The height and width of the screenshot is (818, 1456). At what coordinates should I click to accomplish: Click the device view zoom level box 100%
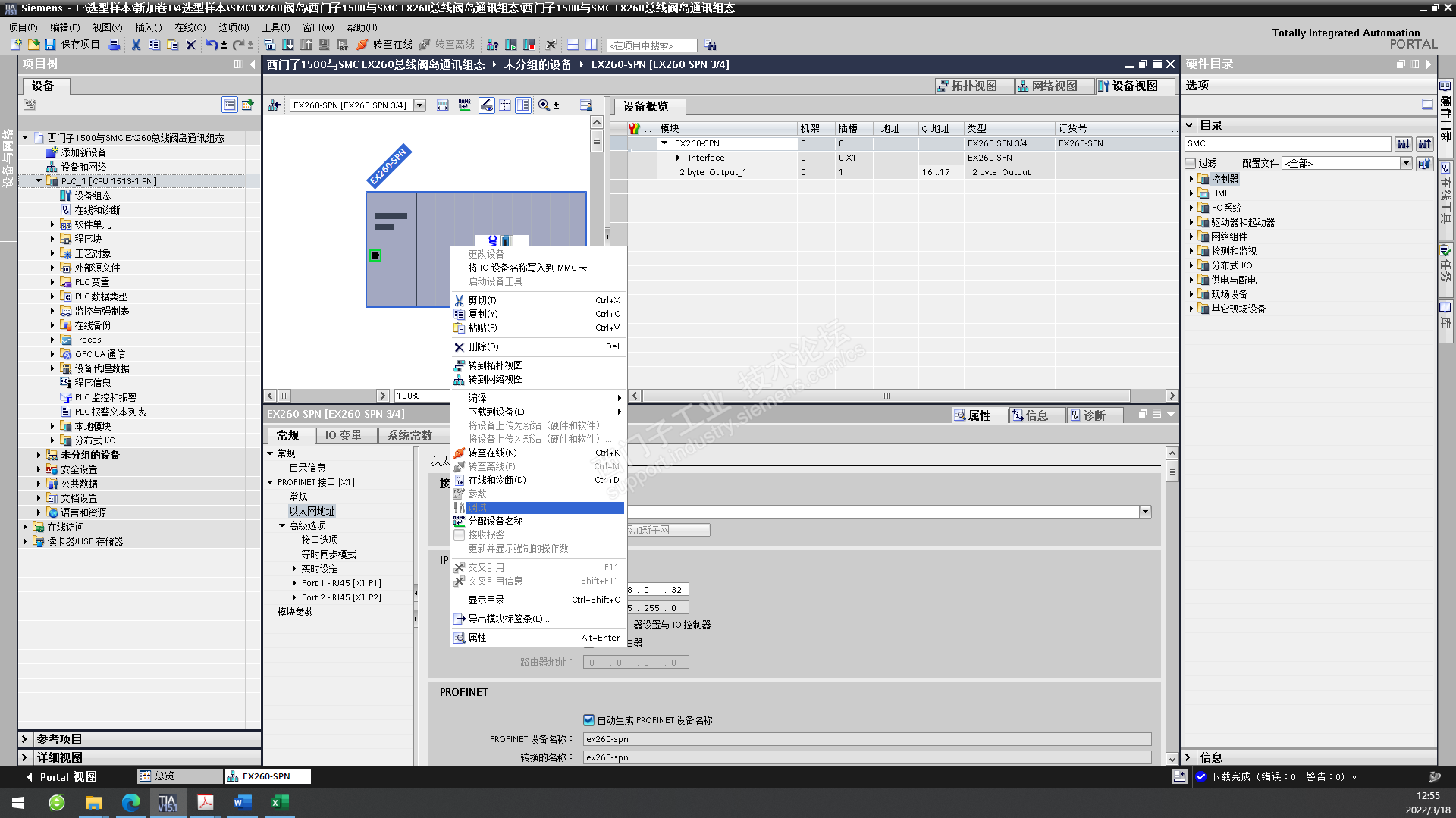422,396
